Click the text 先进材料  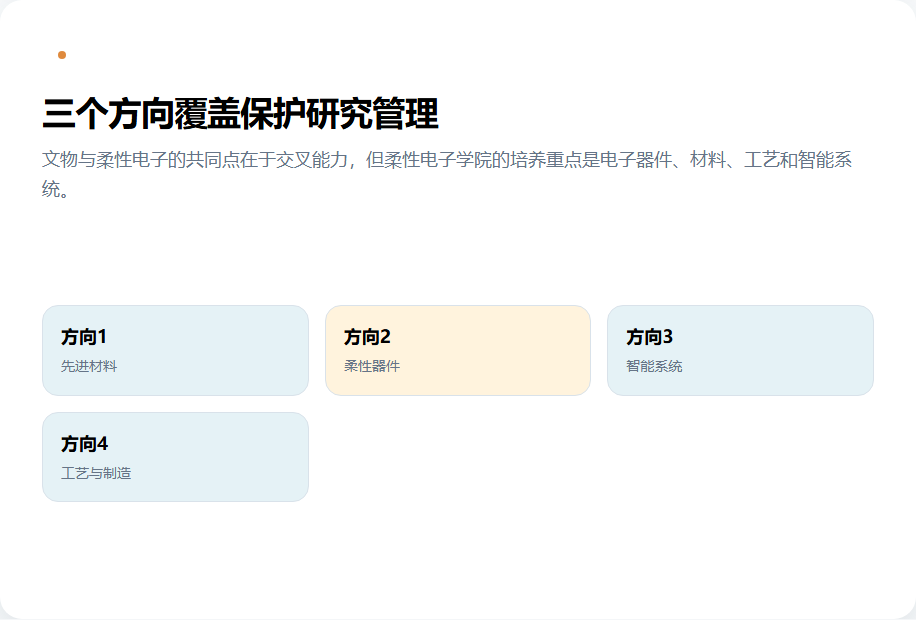(x=89, y=366)
